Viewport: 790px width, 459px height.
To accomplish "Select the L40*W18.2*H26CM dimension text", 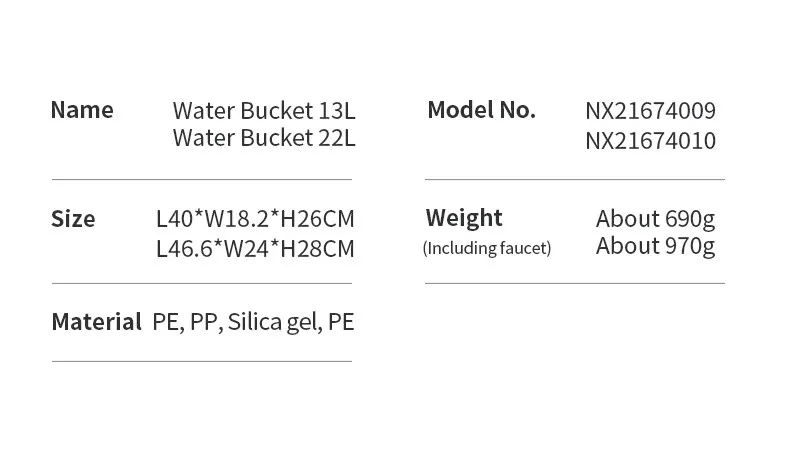I will 255,219.
